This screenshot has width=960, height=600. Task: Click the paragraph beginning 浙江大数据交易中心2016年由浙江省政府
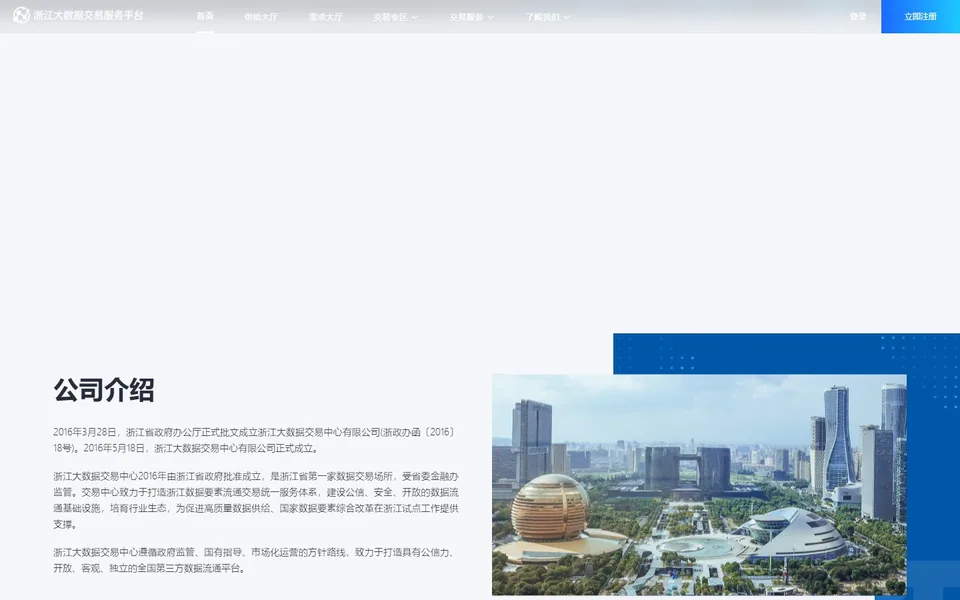tap(256, 500)
